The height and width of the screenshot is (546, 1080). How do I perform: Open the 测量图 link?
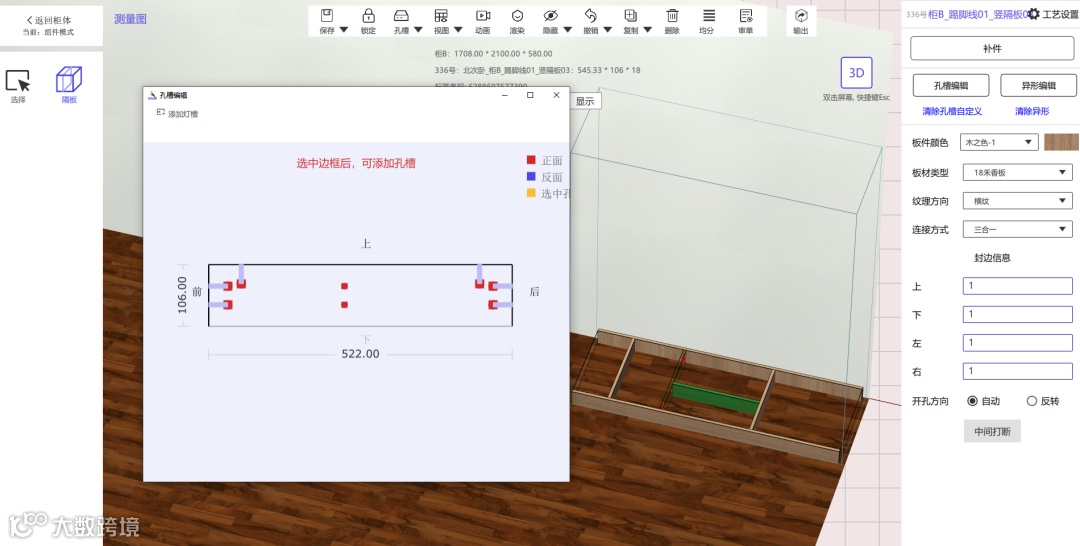click(x=130, y=19)
